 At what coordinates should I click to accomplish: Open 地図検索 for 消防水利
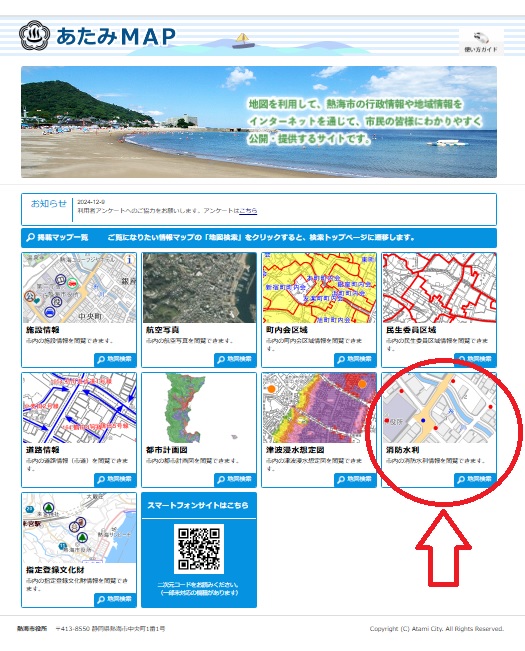click(x=475, y=480)
